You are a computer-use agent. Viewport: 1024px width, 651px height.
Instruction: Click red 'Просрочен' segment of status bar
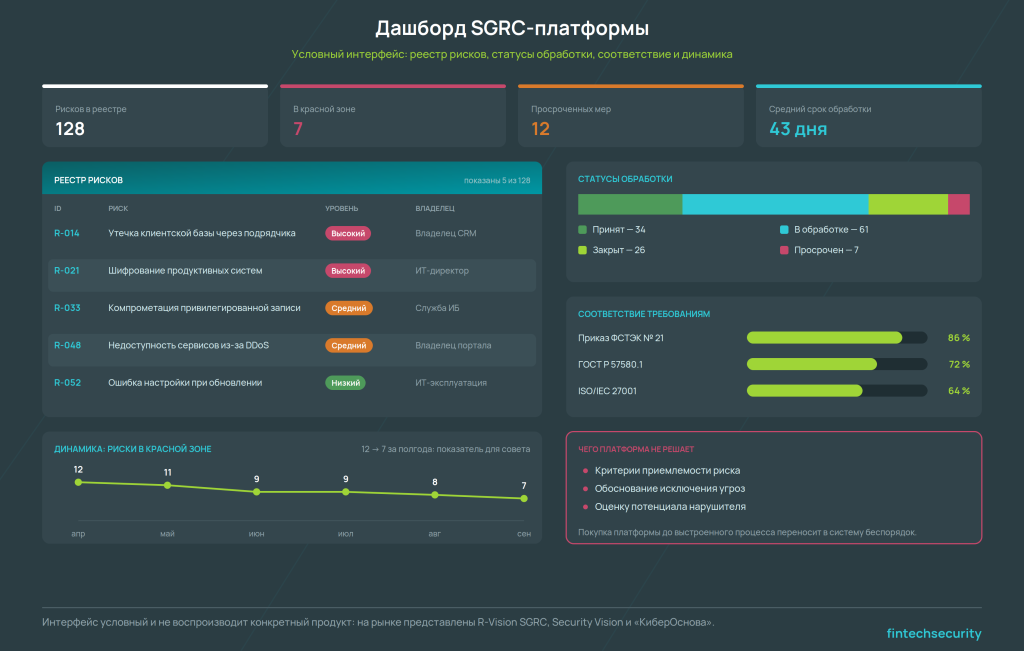point(959,204)
